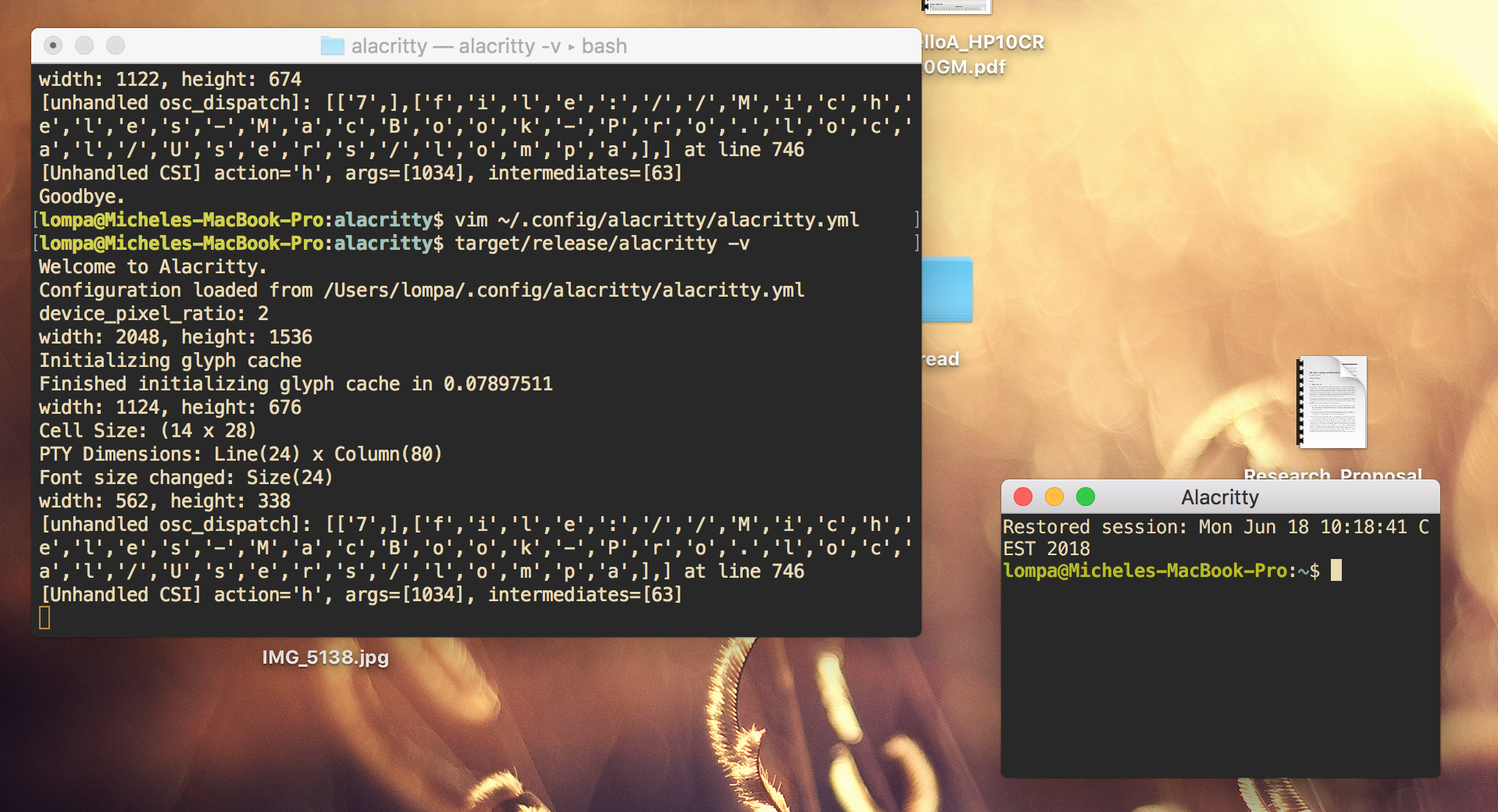
Task: Click the 'target/release/alacritty -v' command
Action: [602, 244]
